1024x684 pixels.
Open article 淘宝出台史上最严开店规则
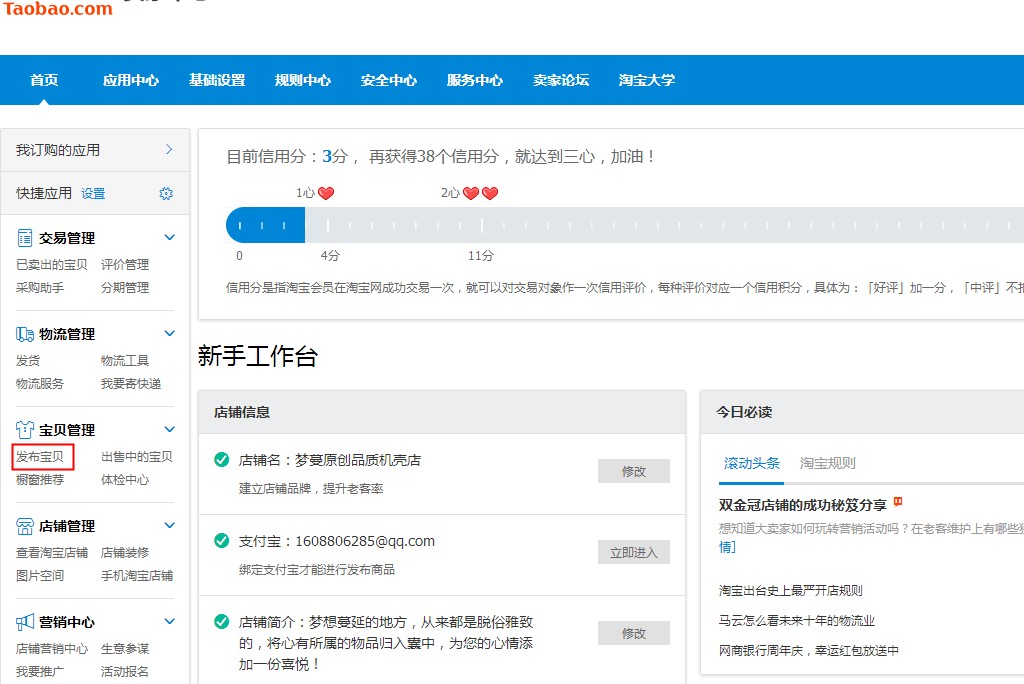[790, 591]
